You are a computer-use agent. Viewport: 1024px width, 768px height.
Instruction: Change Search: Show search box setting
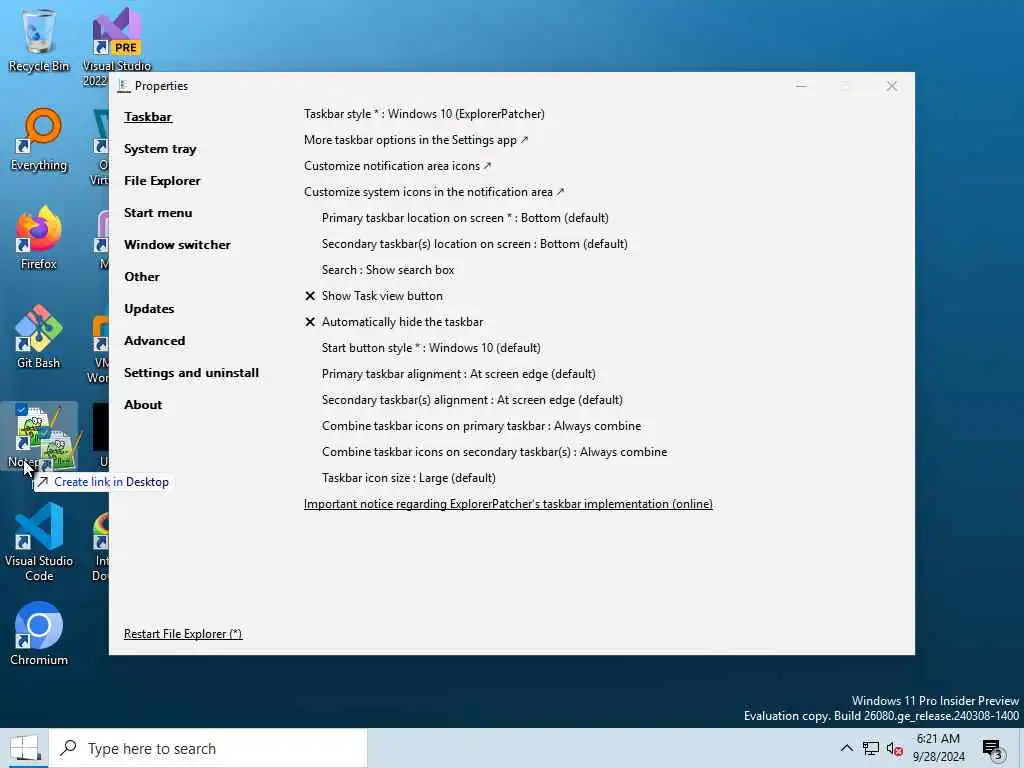click(x=388, y=270)
